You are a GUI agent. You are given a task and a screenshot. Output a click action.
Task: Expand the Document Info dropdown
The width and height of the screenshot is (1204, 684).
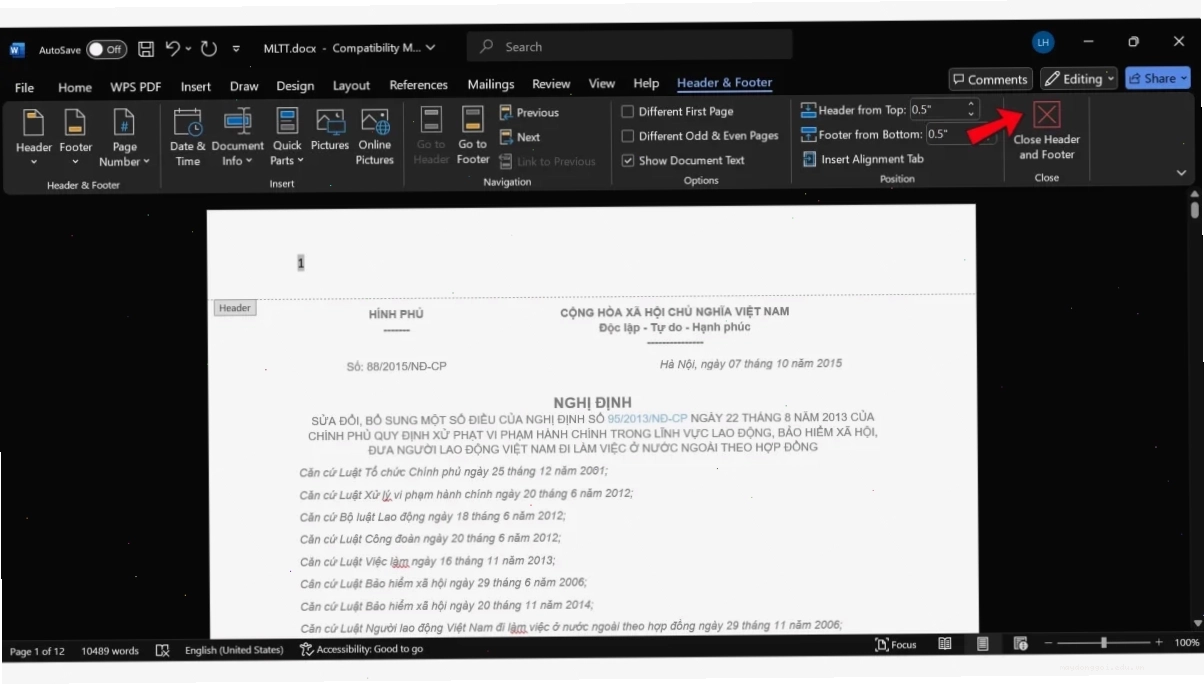click(x=237, y=137)
